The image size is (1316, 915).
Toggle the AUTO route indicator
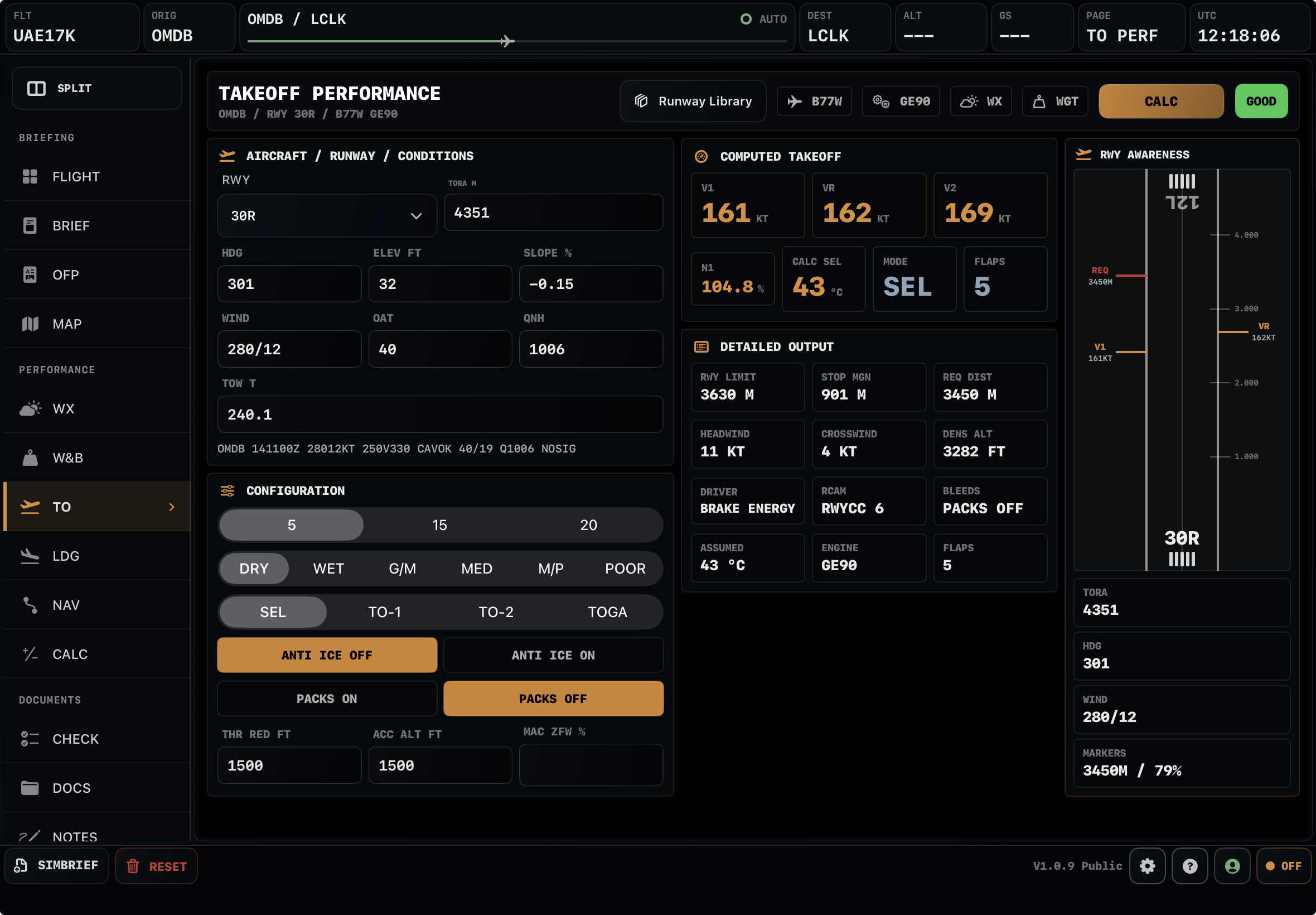point(763,19)
